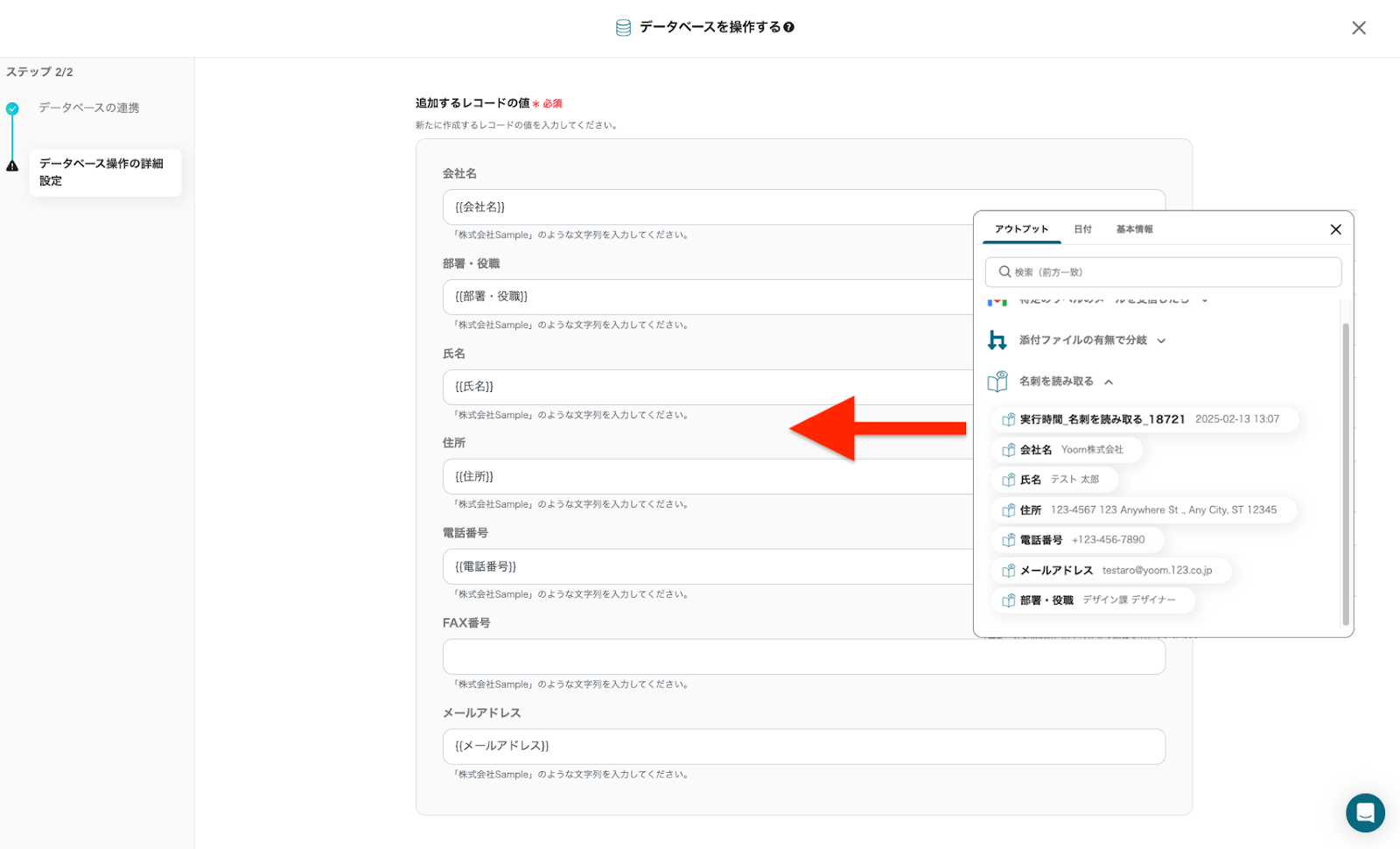Click the help question mark icon in title
Image resolution: width=1400 pixels, height=849 pixels.
pyautogui.click(x=788, y=27)
